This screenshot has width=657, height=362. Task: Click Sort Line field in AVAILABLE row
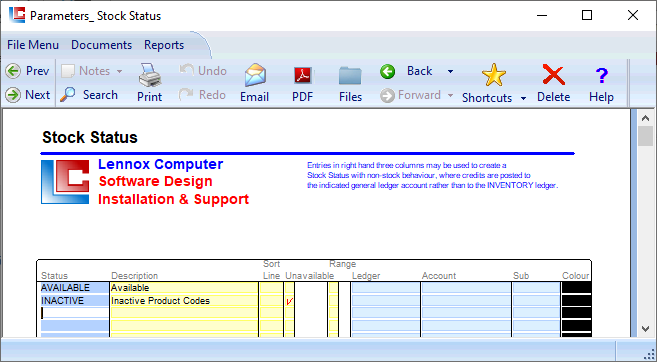pyautogui.click(x=271, y=288)
